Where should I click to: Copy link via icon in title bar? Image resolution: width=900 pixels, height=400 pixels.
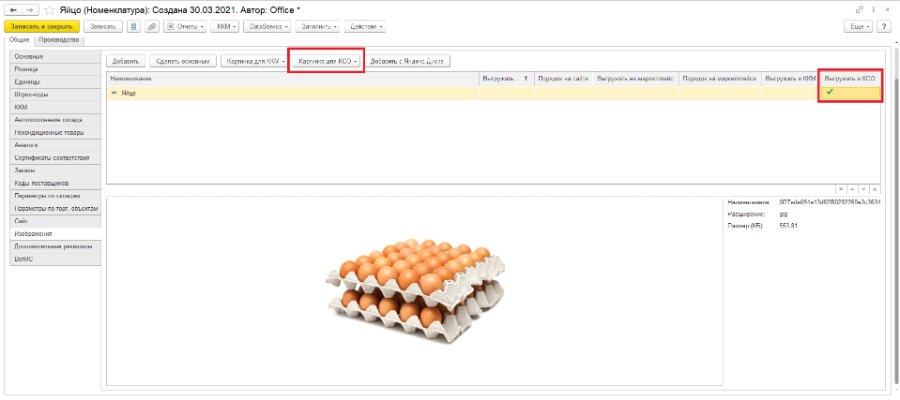click(860, 9)
